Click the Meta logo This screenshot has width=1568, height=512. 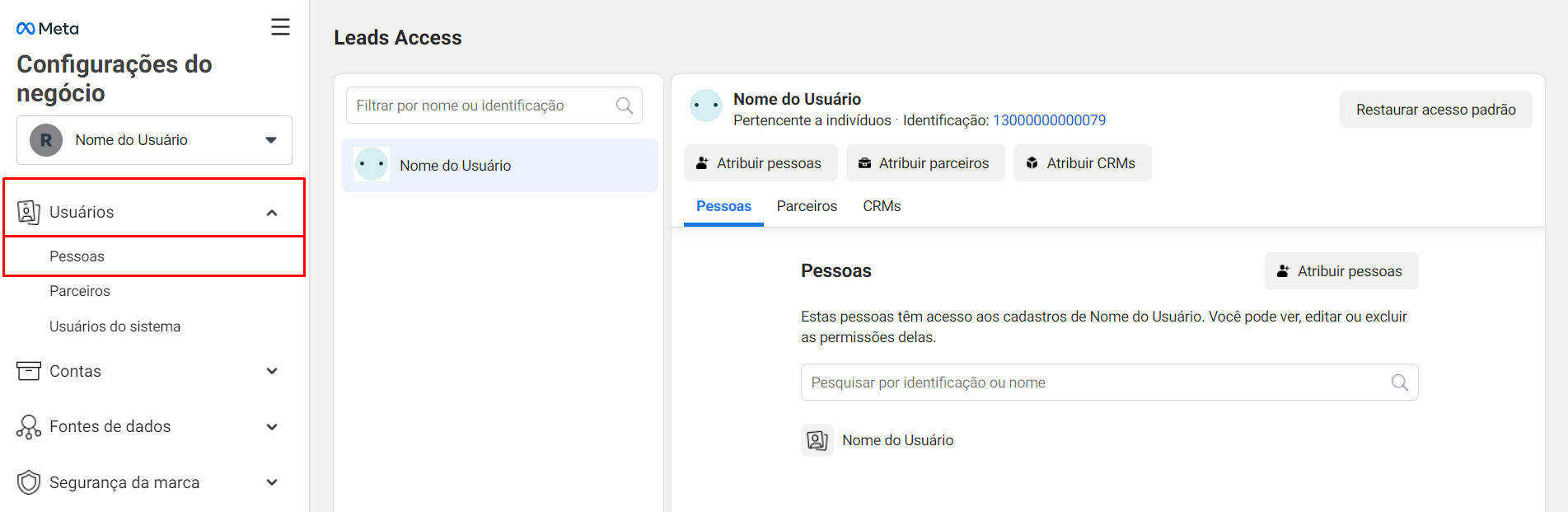coord(48,29)
